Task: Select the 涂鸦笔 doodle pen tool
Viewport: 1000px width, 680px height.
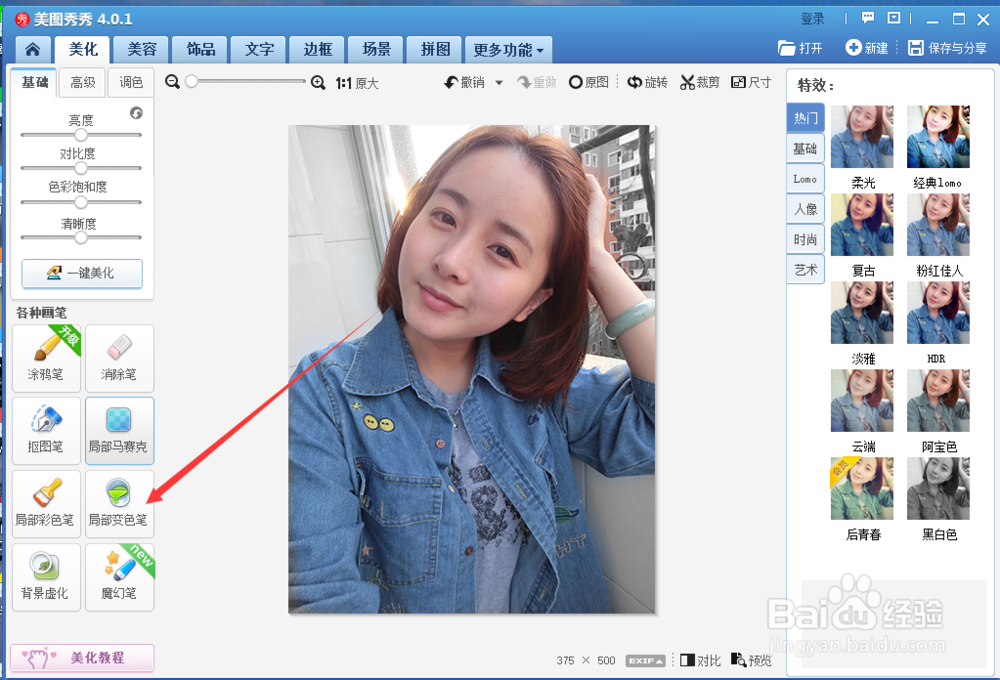Action: click(46, 358)
